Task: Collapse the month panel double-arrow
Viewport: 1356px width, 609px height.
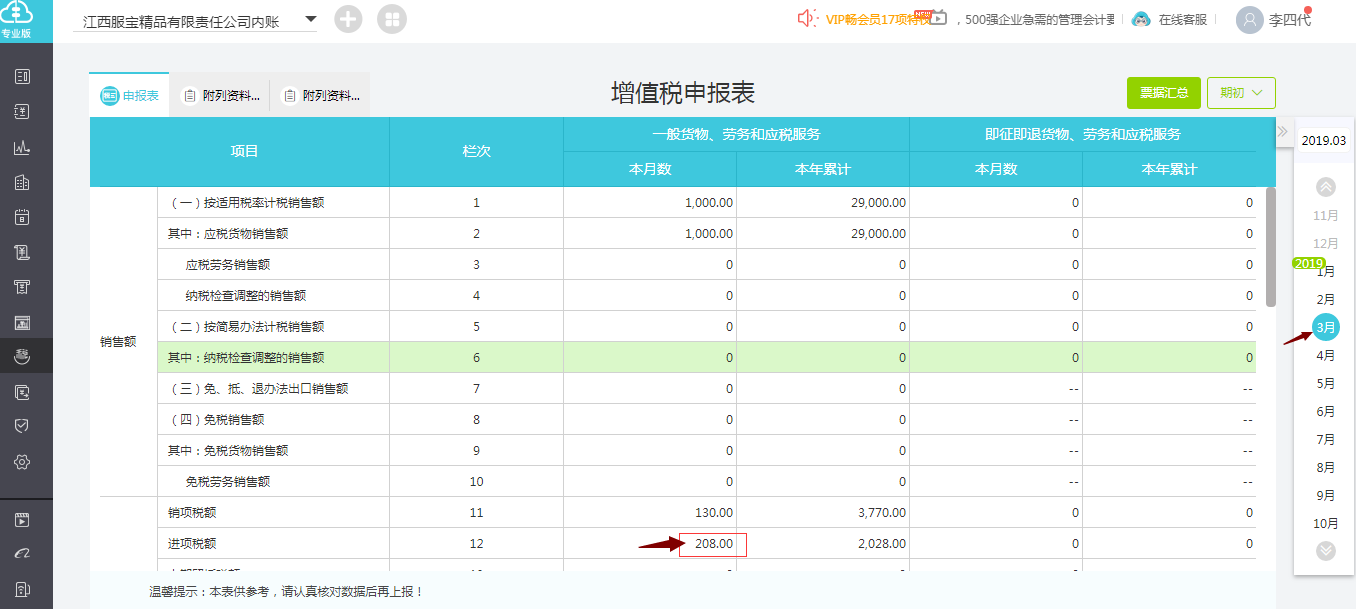Action: click(1282, 132)
